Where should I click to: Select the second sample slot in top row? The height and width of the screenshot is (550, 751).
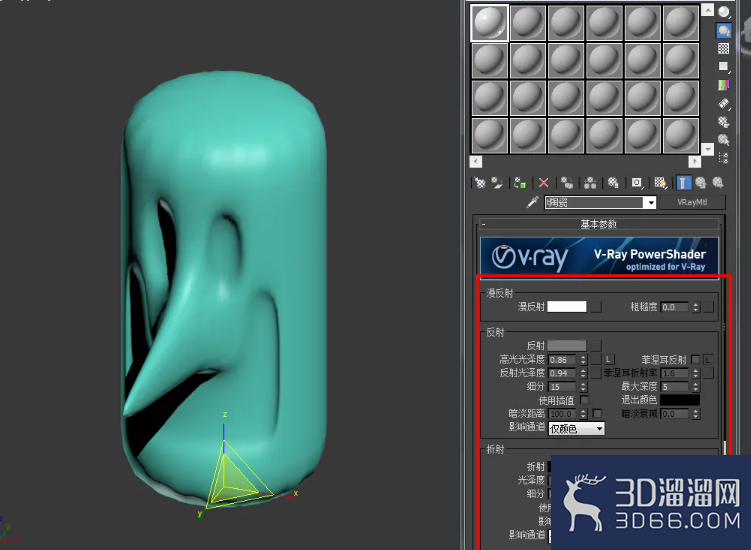tap(527, 23)
